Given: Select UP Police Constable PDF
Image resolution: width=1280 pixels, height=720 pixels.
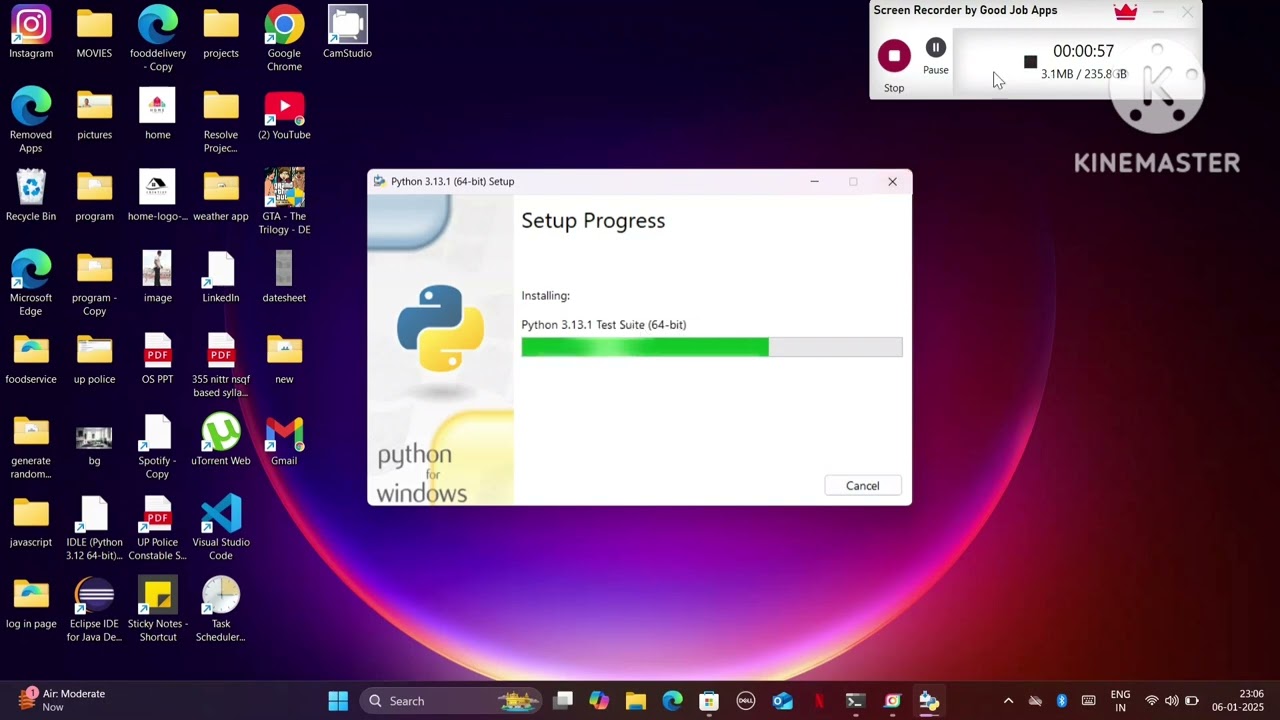Looking at the screenshot, I should click(x=158, y=528).
